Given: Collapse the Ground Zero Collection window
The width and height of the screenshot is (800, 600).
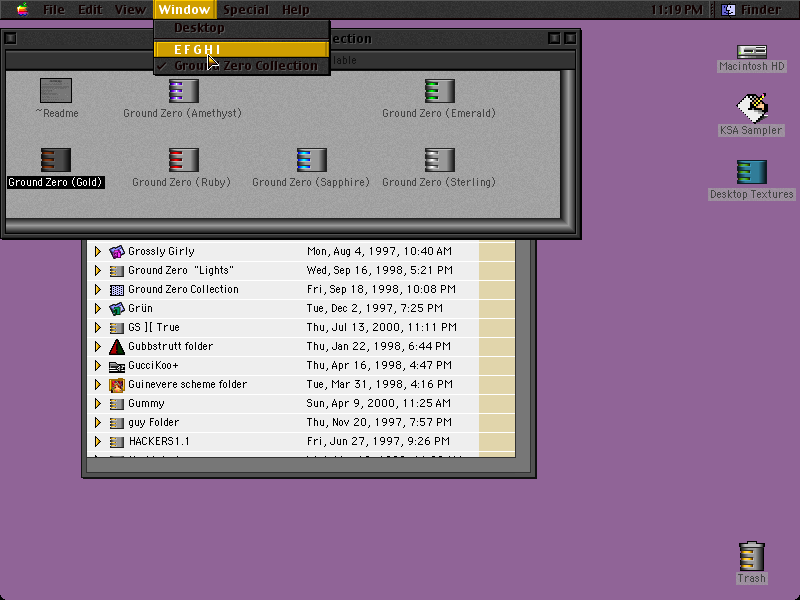Looking at the screenshot, I should click(x=570, y=38).
